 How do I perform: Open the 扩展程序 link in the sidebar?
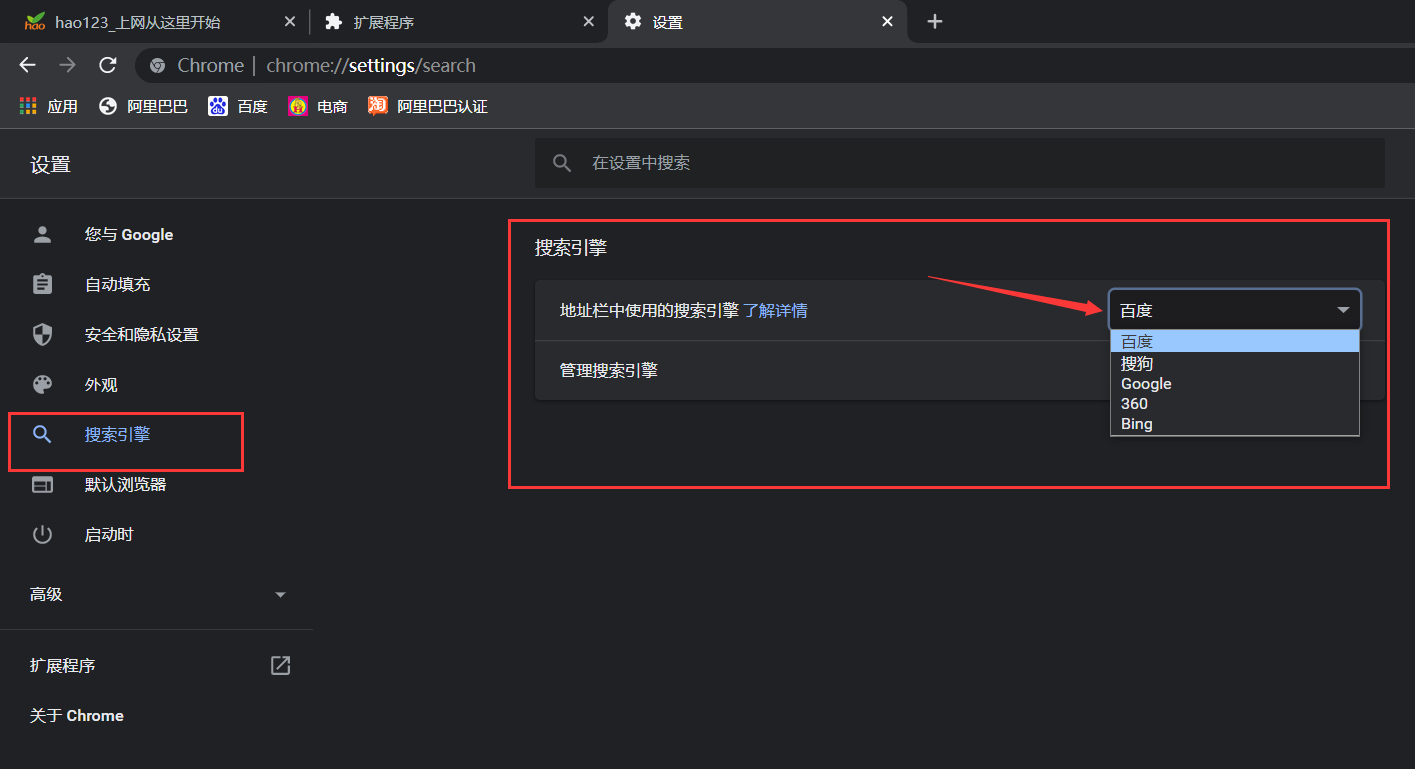point(62,665)
